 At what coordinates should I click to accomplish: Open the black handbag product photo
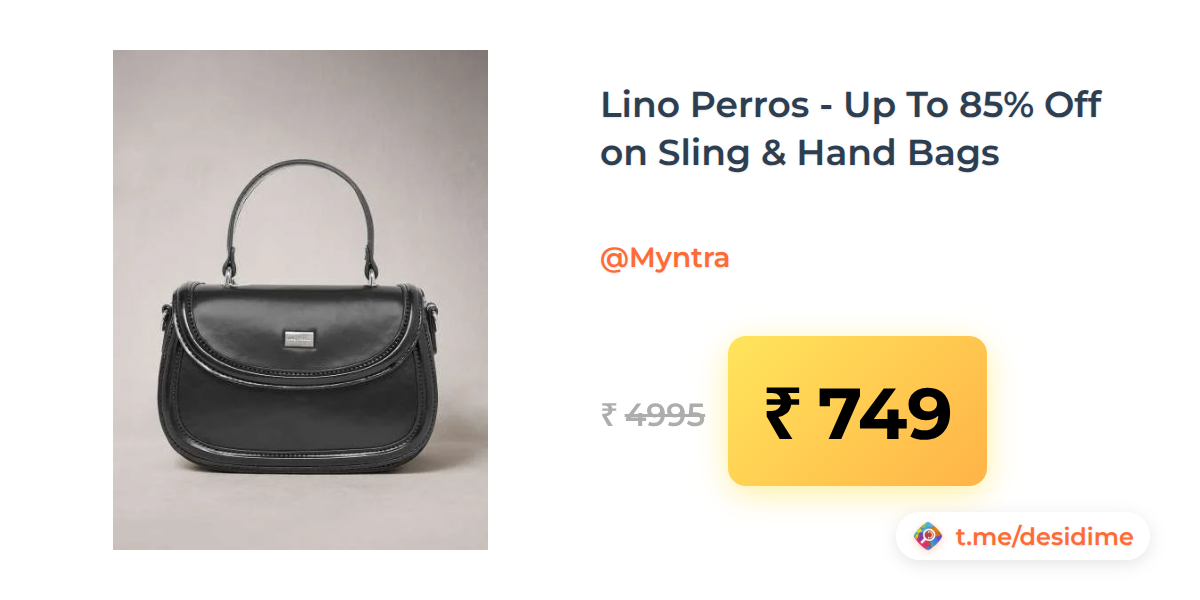click(x=300, y=300)
